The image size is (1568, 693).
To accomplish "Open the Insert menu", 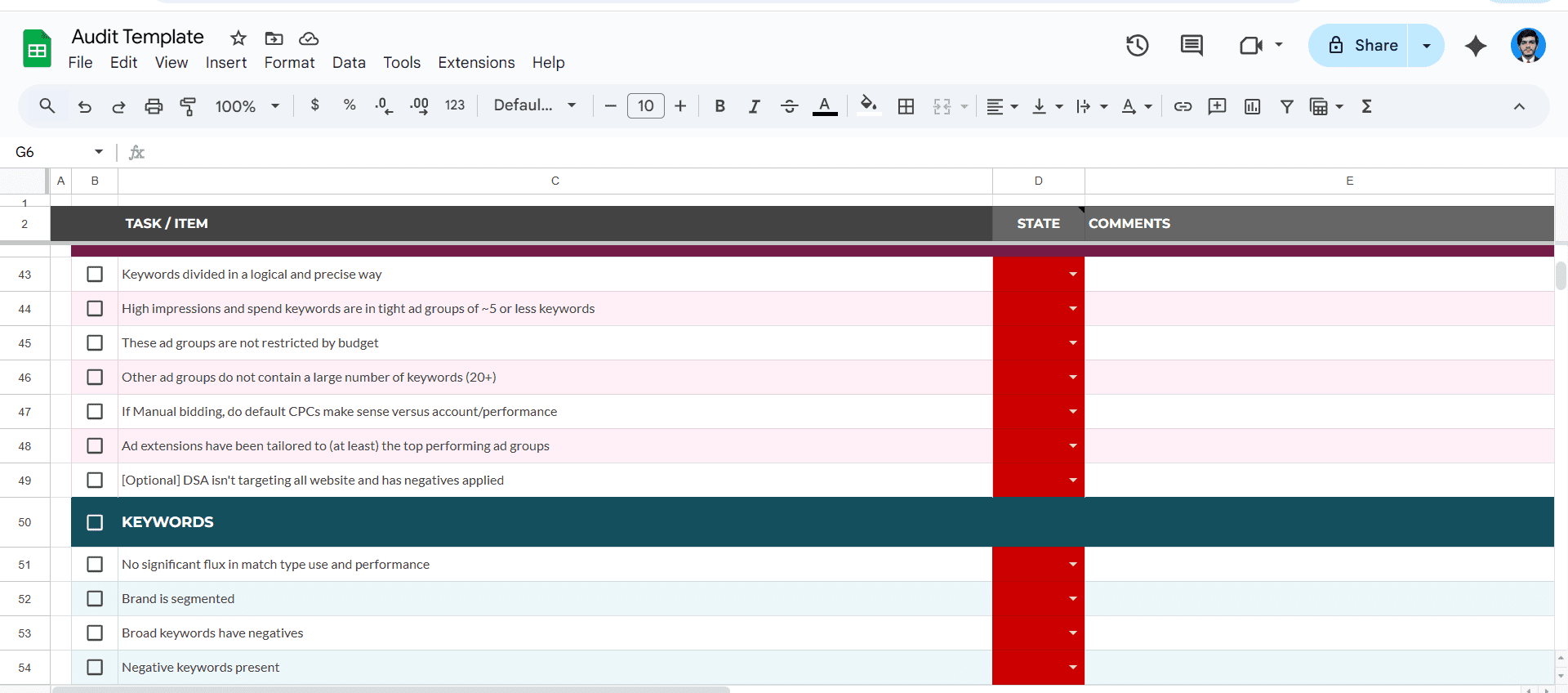I will pos(226,63).
